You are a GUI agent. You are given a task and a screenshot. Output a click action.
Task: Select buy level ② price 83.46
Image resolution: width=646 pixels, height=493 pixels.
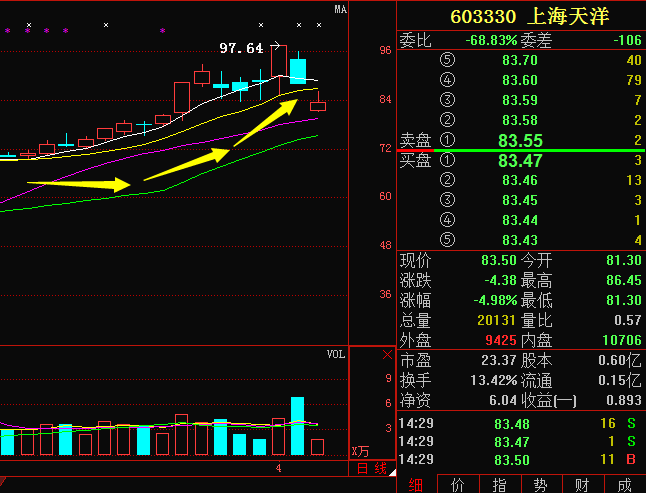click(x=520, y=180)
